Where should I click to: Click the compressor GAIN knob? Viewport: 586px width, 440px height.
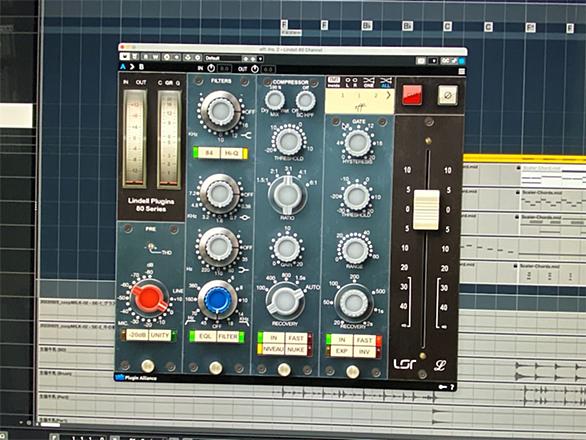tap(286, 248)
